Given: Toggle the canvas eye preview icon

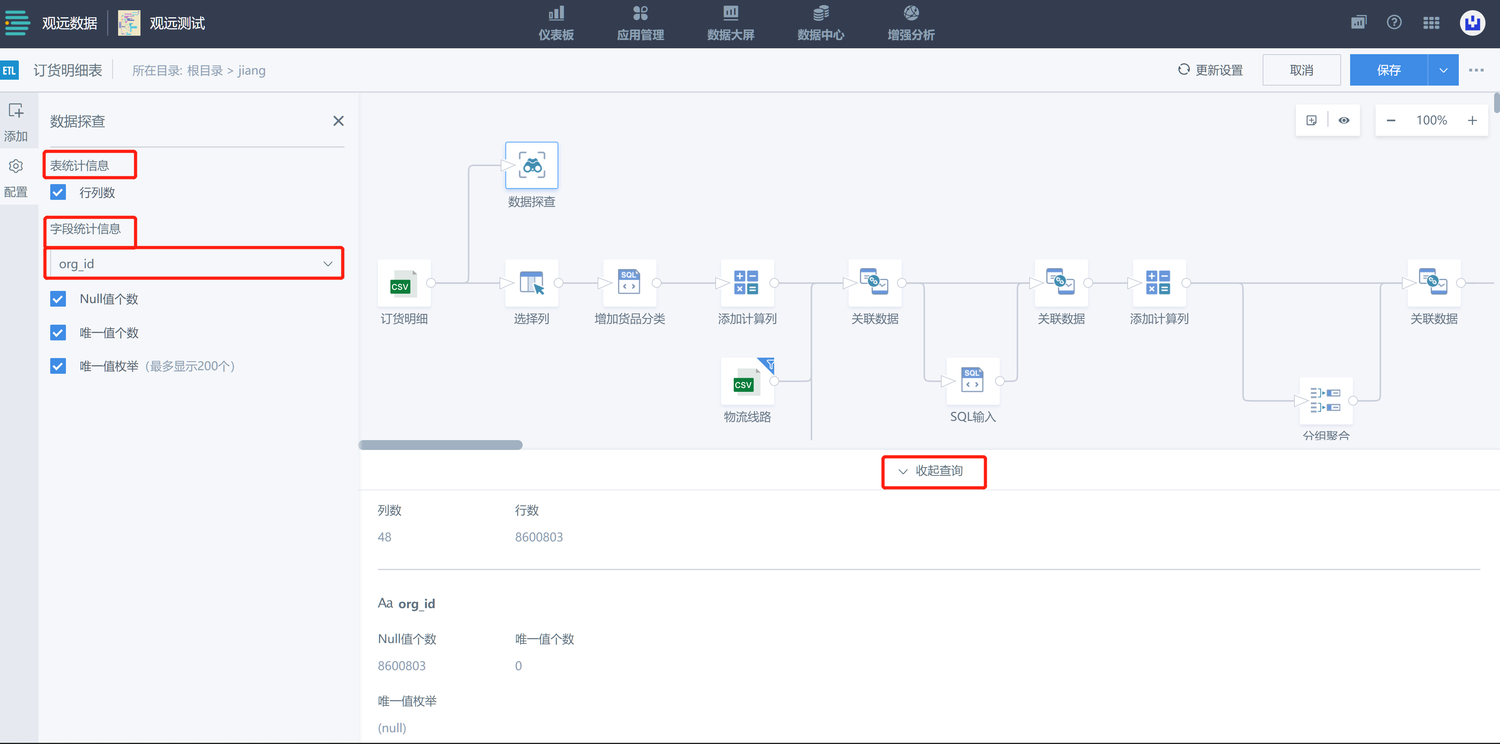Looking at the screenshot, I should click(1344, 120).
